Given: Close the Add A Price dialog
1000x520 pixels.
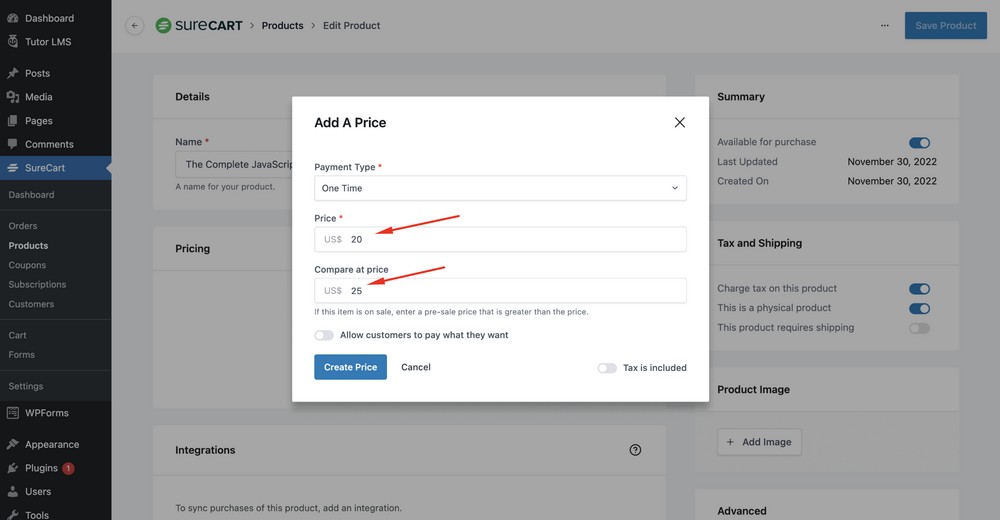Looking at the screenshot, I should tap(679, 122).
